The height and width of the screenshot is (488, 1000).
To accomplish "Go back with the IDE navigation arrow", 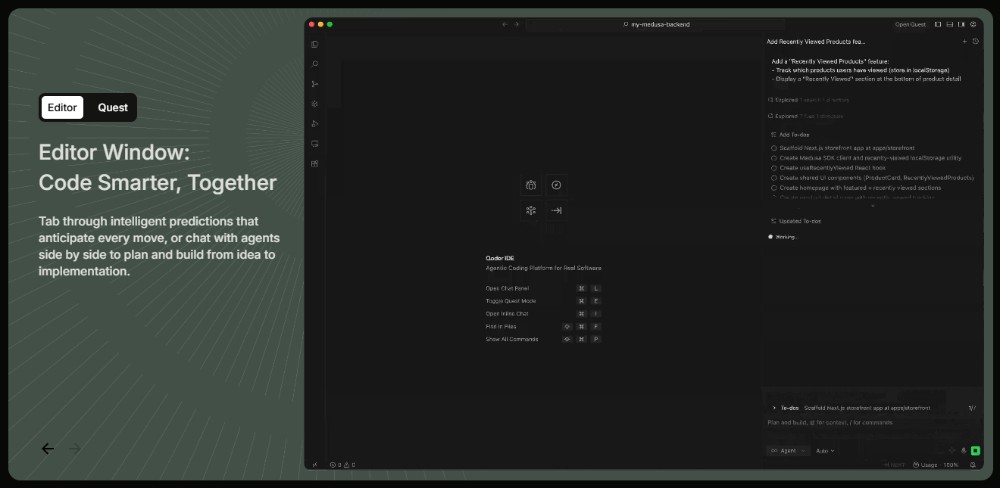I will coord(504,24).
